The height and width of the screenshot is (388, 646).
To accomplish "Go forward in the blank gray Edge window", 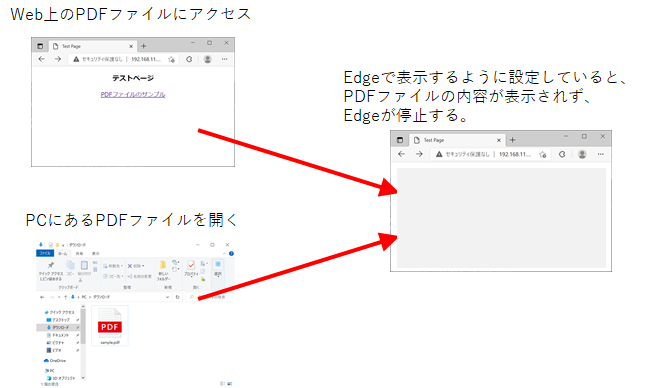I will point(419,154).
